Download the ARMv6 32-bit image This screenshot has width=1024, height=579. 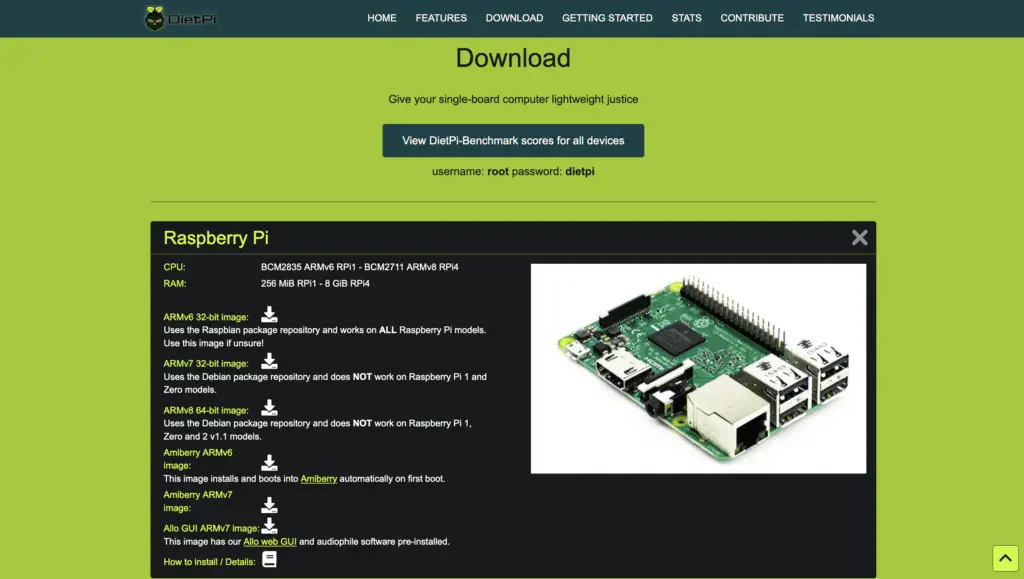(x=269, y=314)
